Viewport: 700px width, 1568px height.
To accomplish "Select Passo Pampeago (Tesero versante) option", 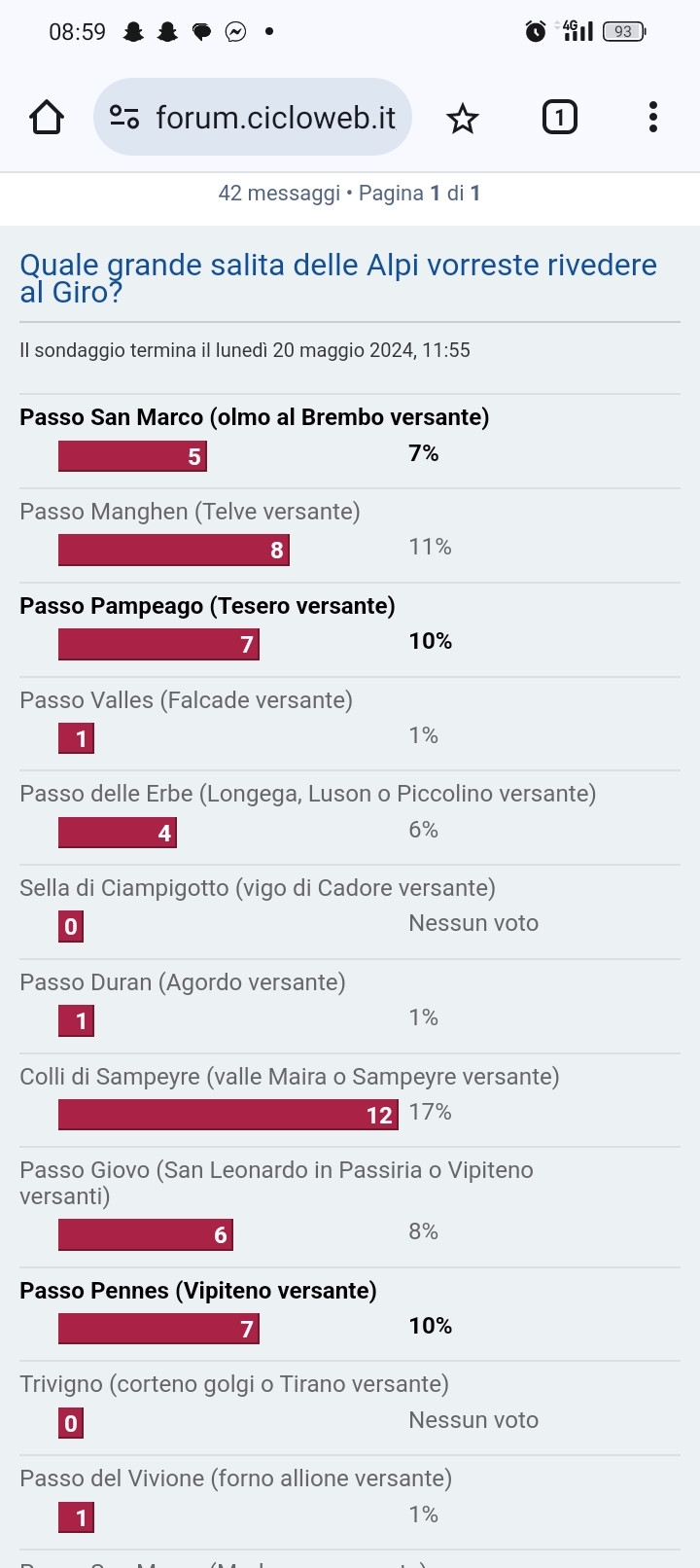I will [207, 606].
